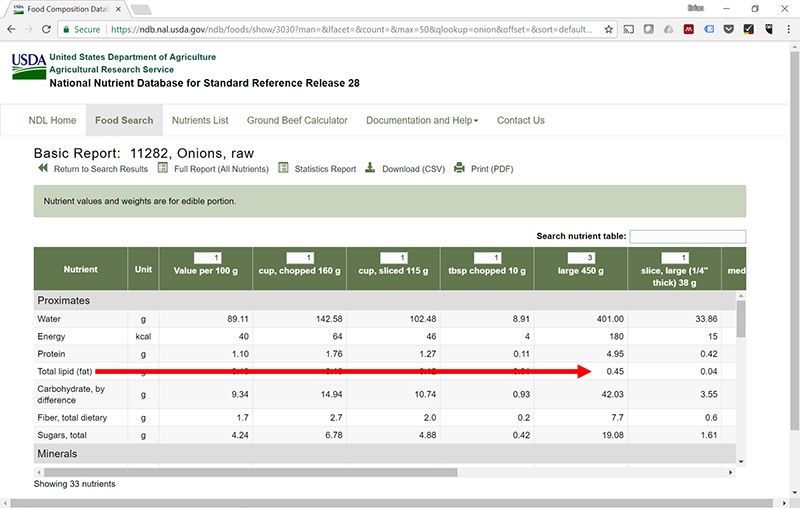Screen dimensions: 800x508
Task: Click Fiber, total dietary label
Action: click(x=72, y=418)
